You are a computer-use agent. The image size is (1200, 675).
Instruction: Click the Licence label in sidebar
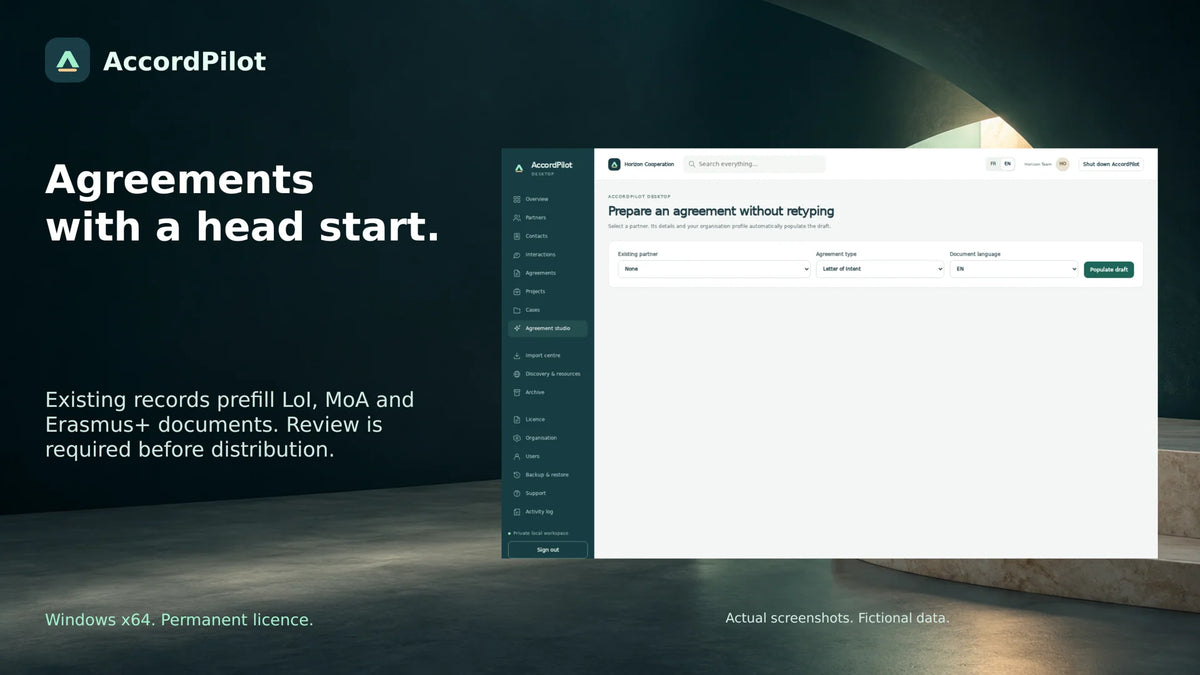coord(535,420)
